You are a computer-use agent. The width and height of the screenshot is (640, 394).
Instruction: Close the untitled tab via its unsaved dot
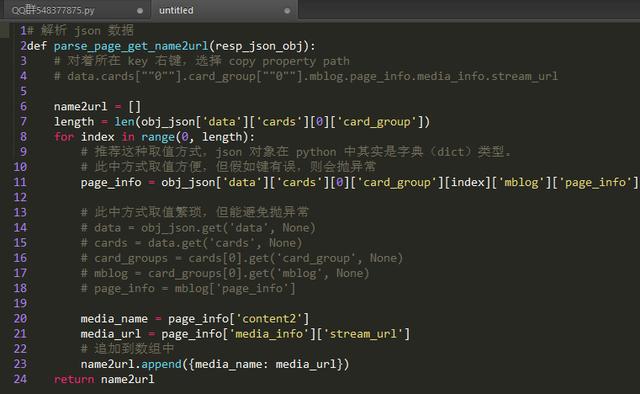tap(287, 11)
